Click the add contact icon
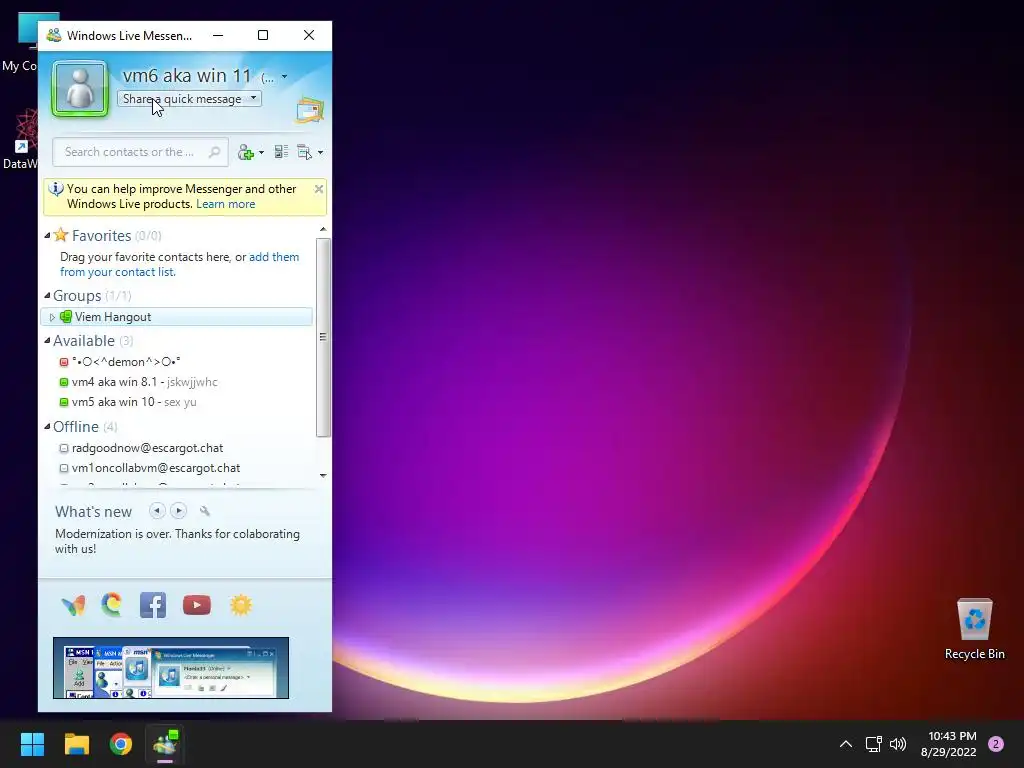1024x768 pixels. pos(246,152)
